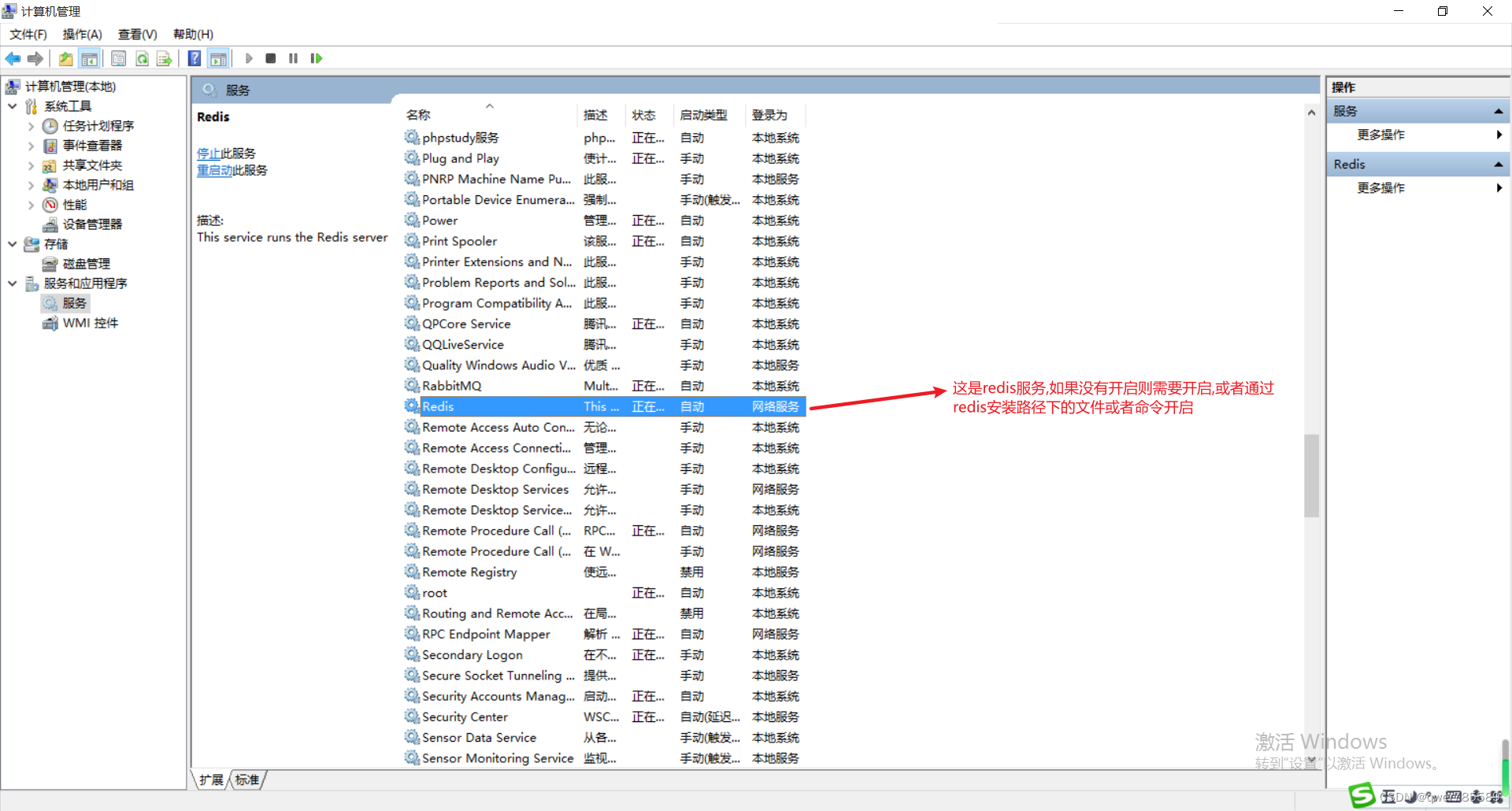This screenshot has height=811, width=1512.
Task: Select the Redis service row
Action: tap(604, 406)
